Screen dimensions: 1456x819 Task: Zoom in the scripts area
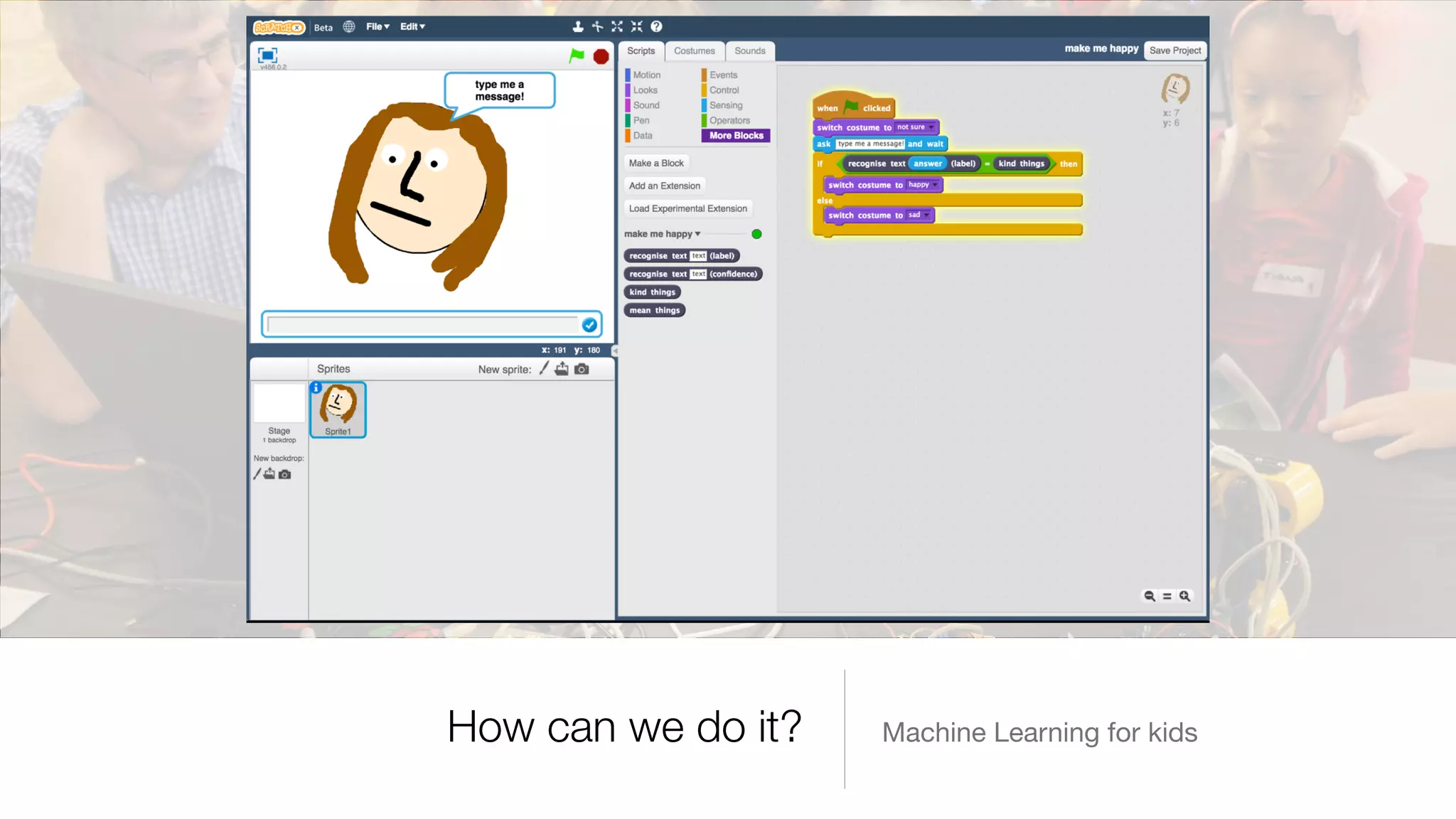click(x=1184, y=596)
